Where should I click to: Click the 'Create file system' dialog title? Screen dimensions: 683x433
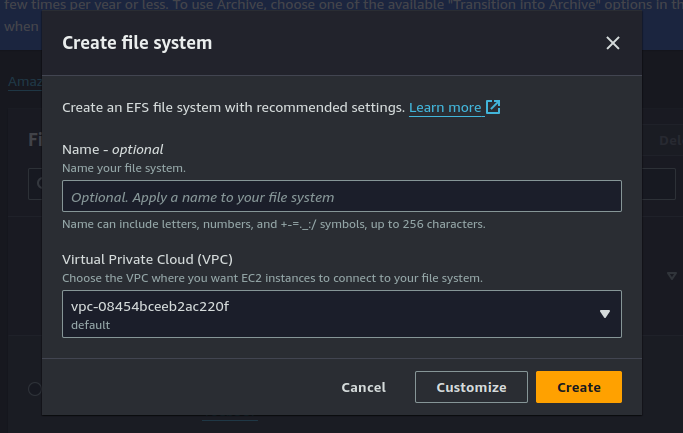[x=137, y=43]
